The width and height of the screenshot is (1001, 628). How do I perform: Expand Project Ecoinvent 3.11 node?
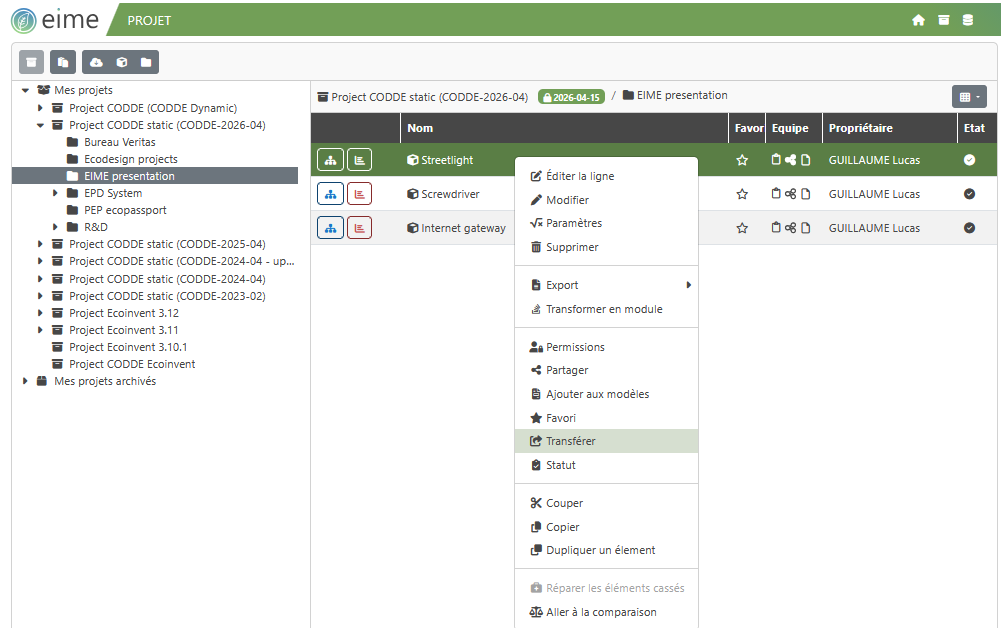(x=40, y=330)
